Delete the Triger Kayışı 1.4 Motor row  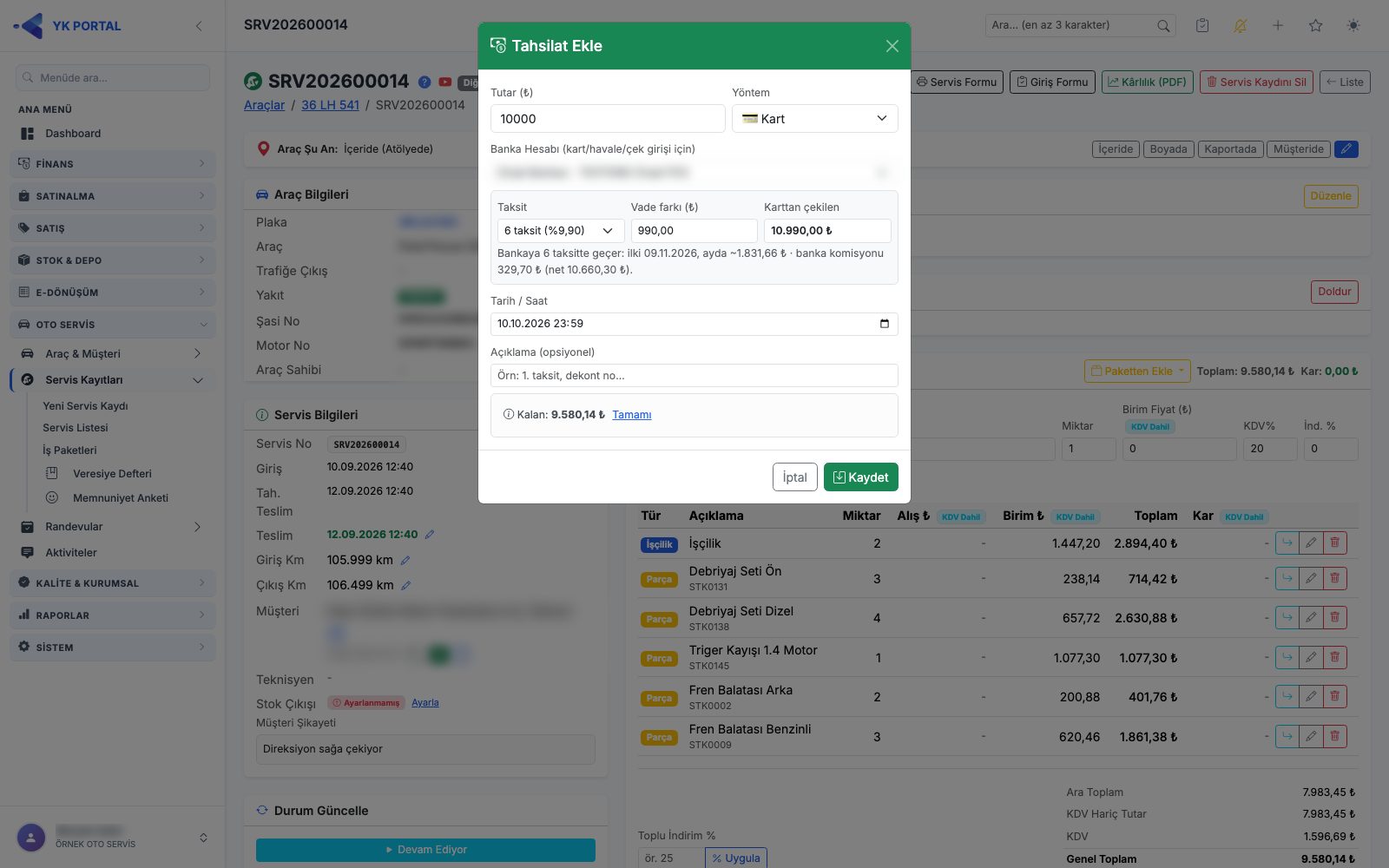[x=1335, y=658]
